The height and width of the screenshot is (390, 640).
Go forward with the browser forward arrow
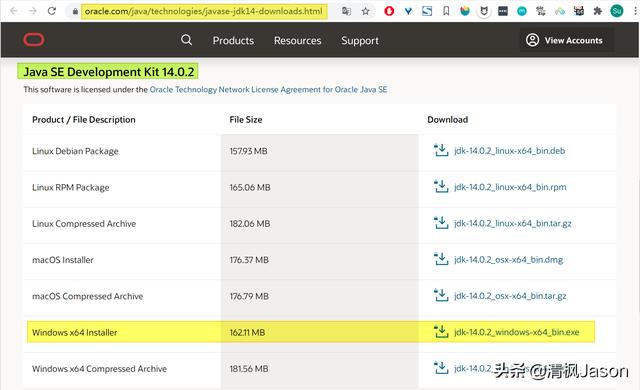33,11
